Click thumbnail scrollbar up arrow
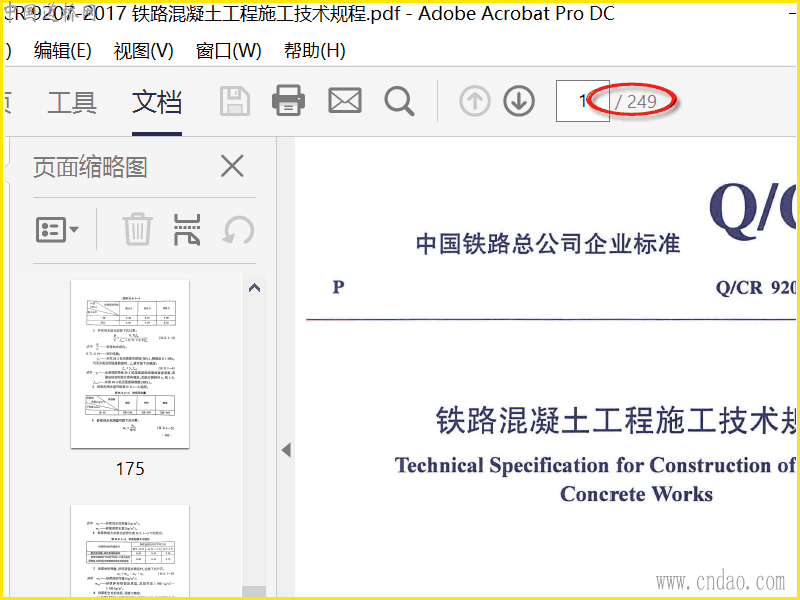Viewport: 800px width, 600px height. (x=254, y=288)
